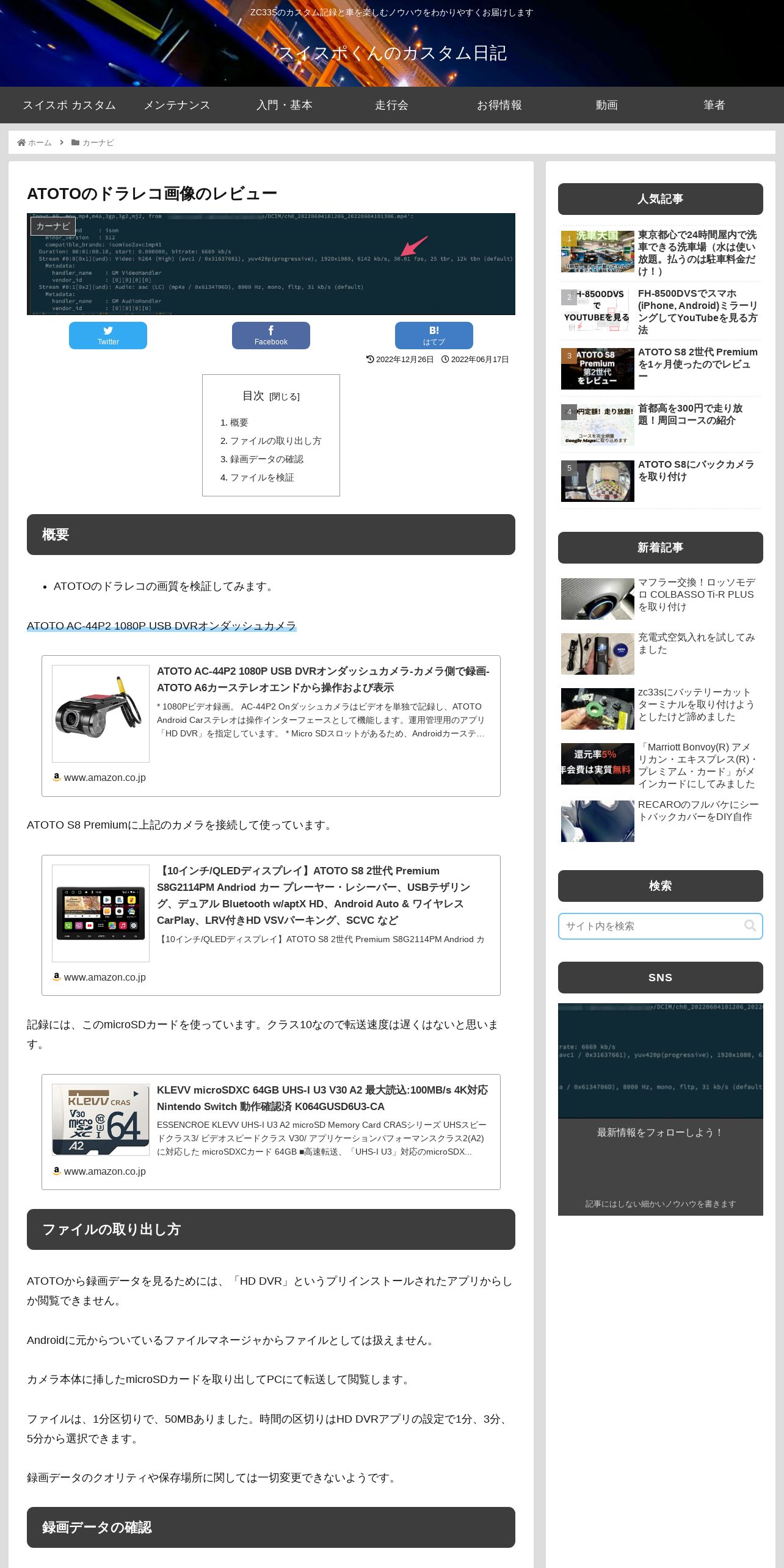This screenshot has height=1568, width=784.
Task: Go to カーナビ breadcrumb link
Action: coord(98,142)
